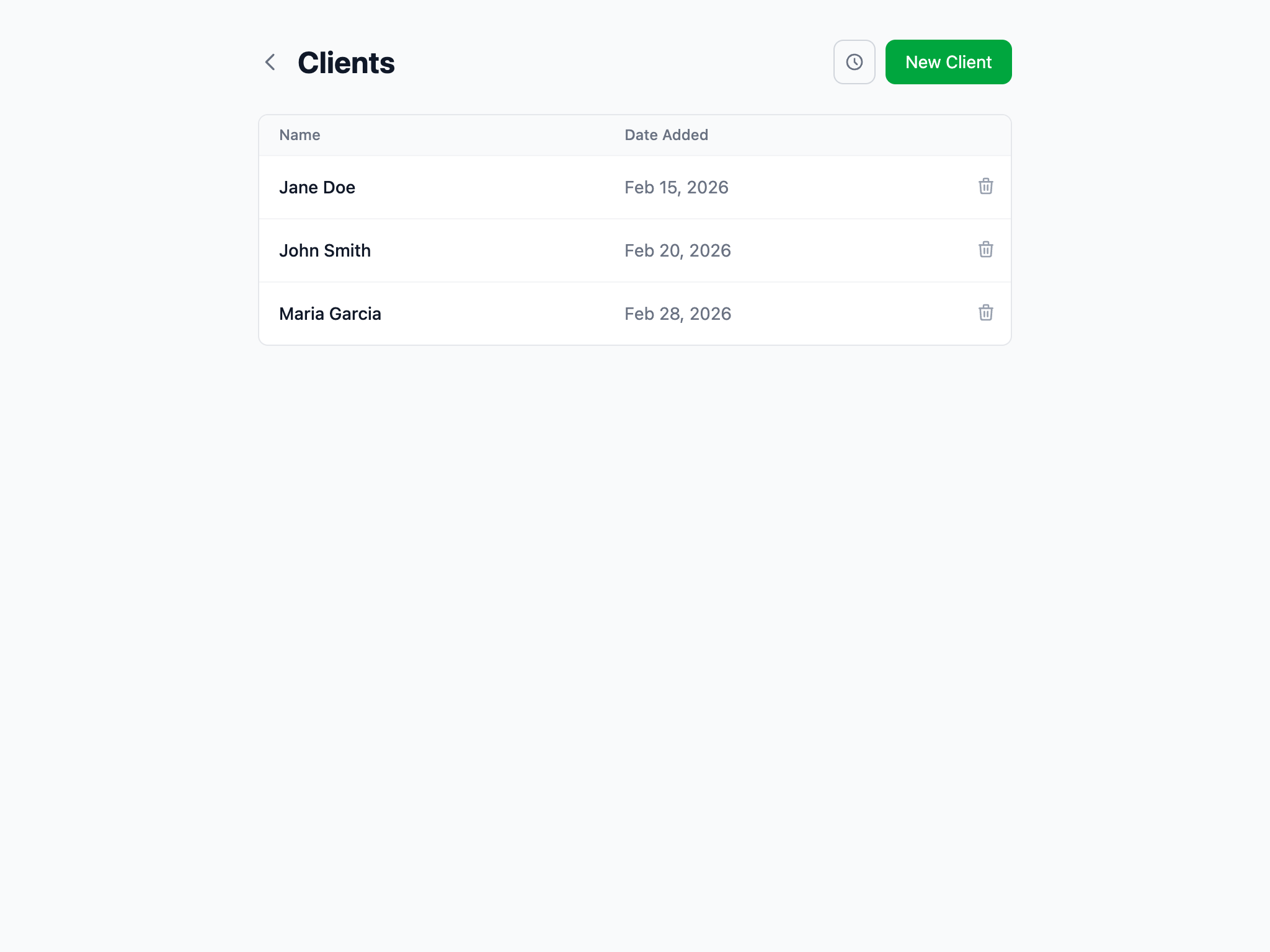Delete client Jane Doe using trash icon

[985, 187]
